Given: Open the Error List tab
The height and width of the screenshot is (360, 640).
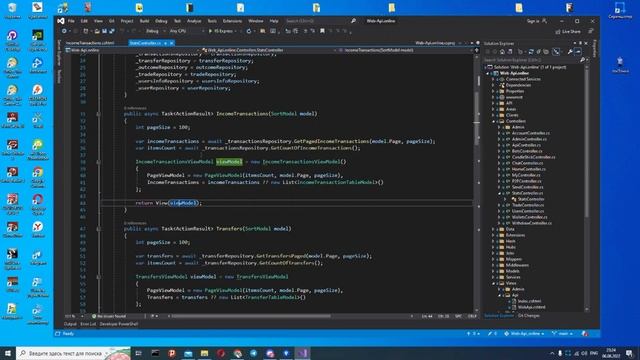Looking at the screenshot, I should point(88,324).
